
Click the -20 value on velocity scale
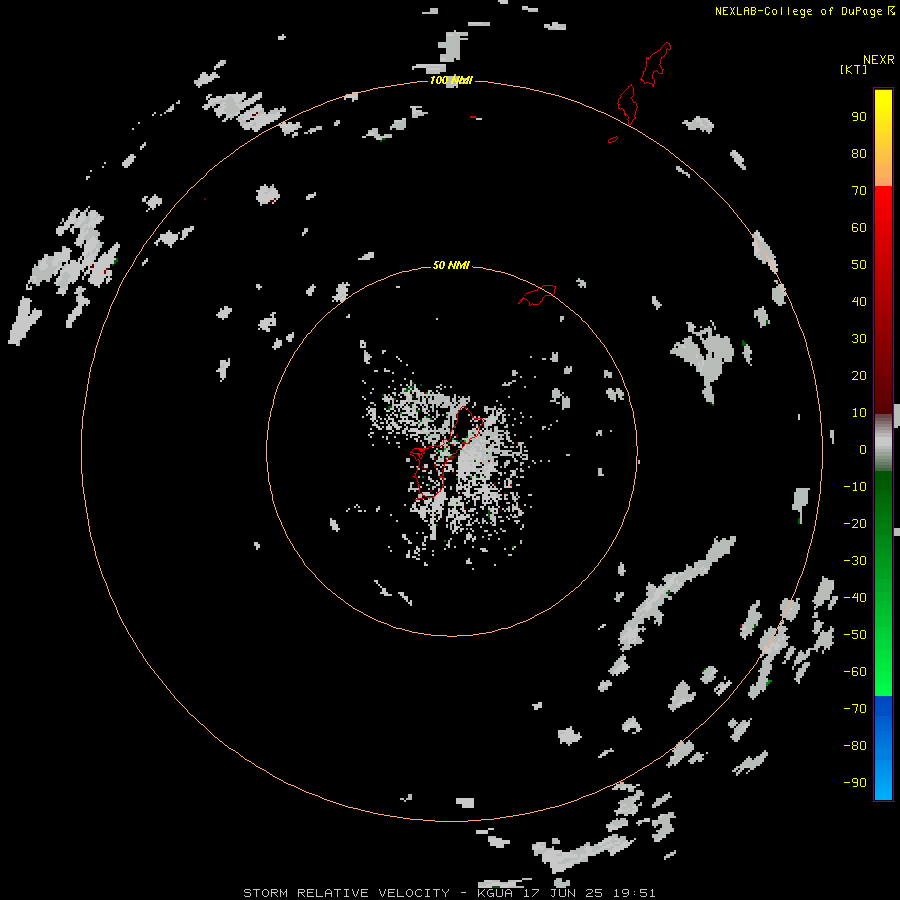click(855, 523)
